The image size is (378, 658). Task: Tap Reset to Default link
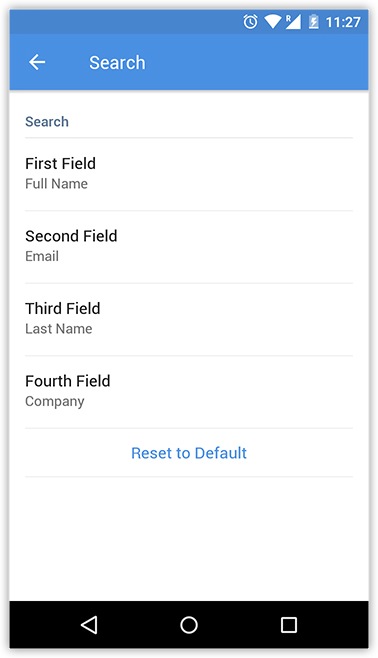tap(189, 453)
